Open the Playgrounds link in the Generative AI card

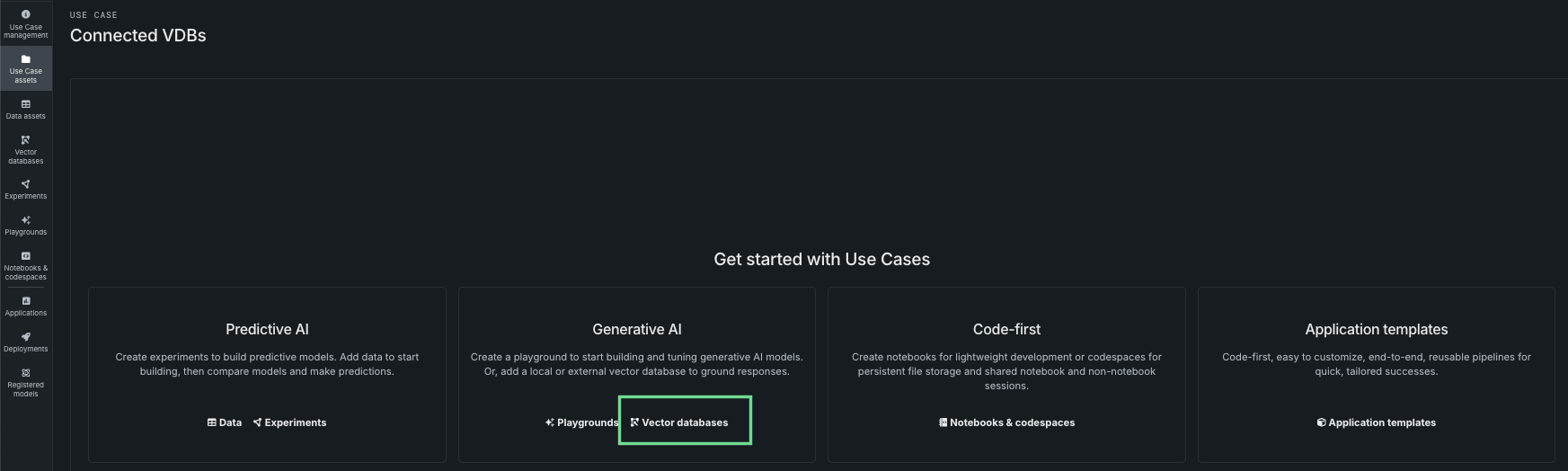pos(581,422)
